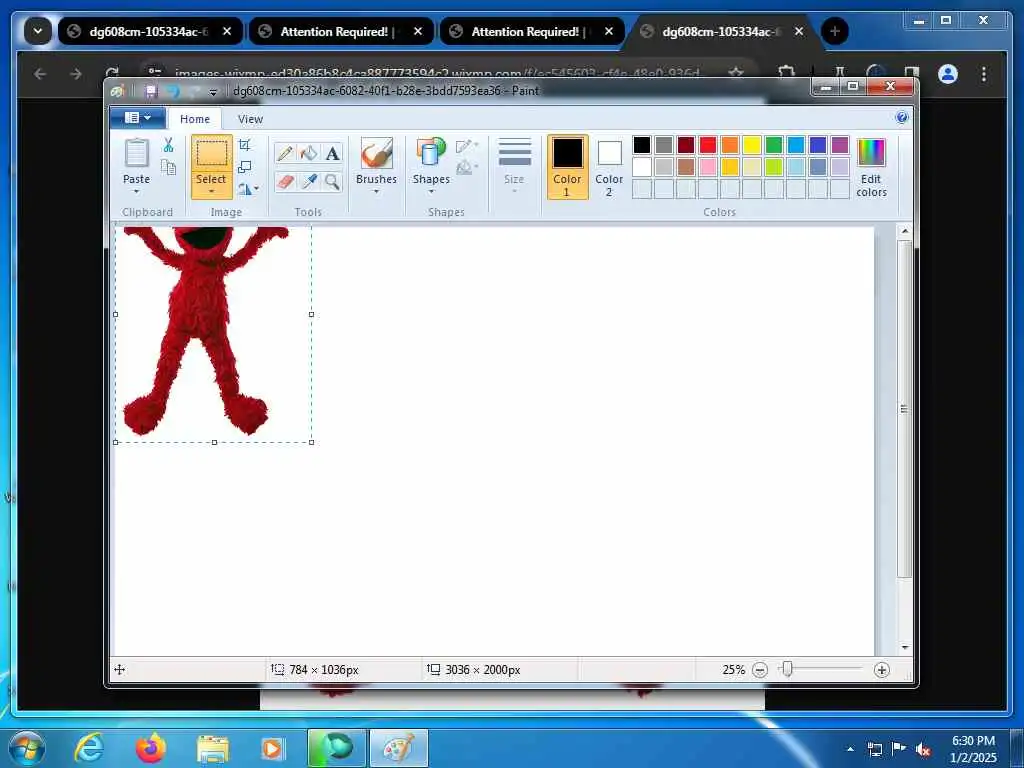Click the zoom in plus button
This screenshot has height=768, width=1024.
click(x=882, y=670)
